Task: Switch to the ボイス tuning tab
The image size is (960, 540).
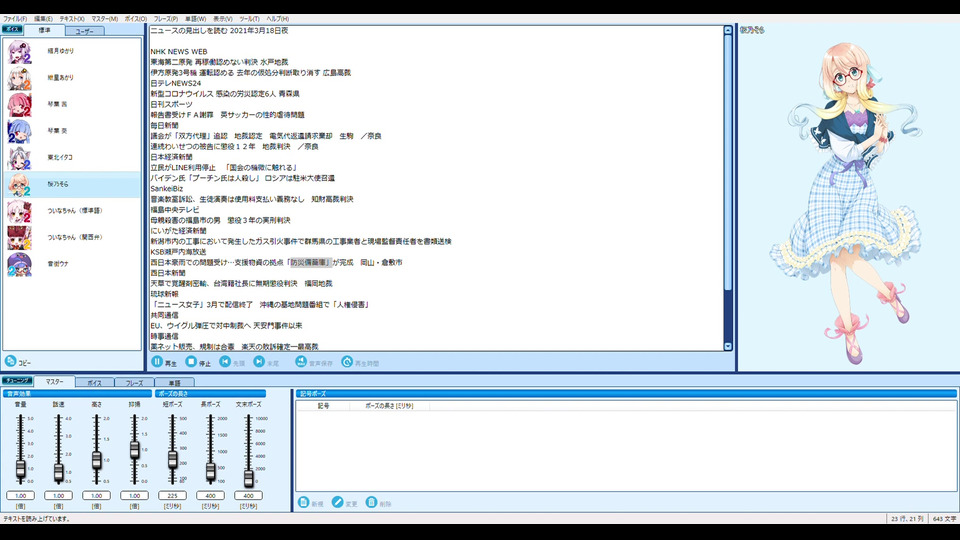Action: [x=94, y=383]
